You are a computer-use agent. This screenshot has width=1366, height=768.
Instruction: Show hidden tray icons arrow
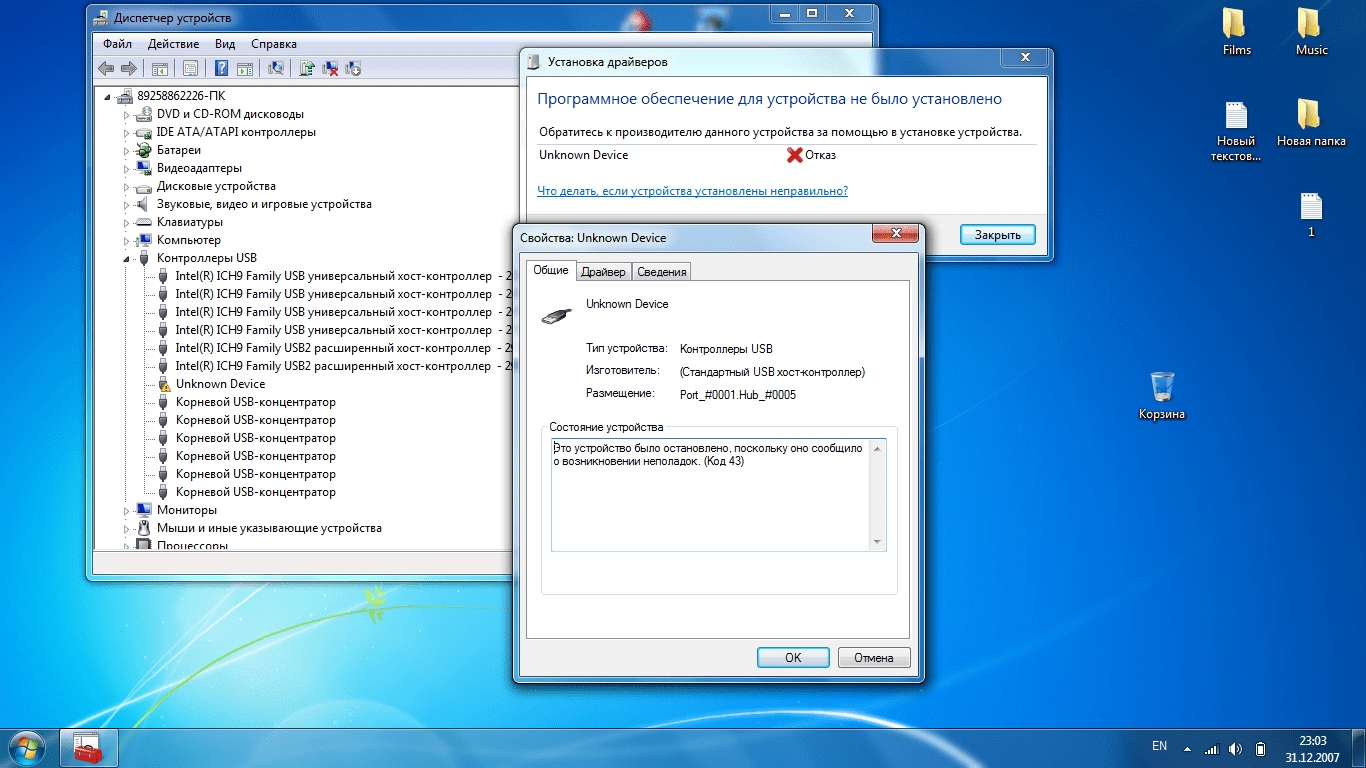tap(1188, 748)
